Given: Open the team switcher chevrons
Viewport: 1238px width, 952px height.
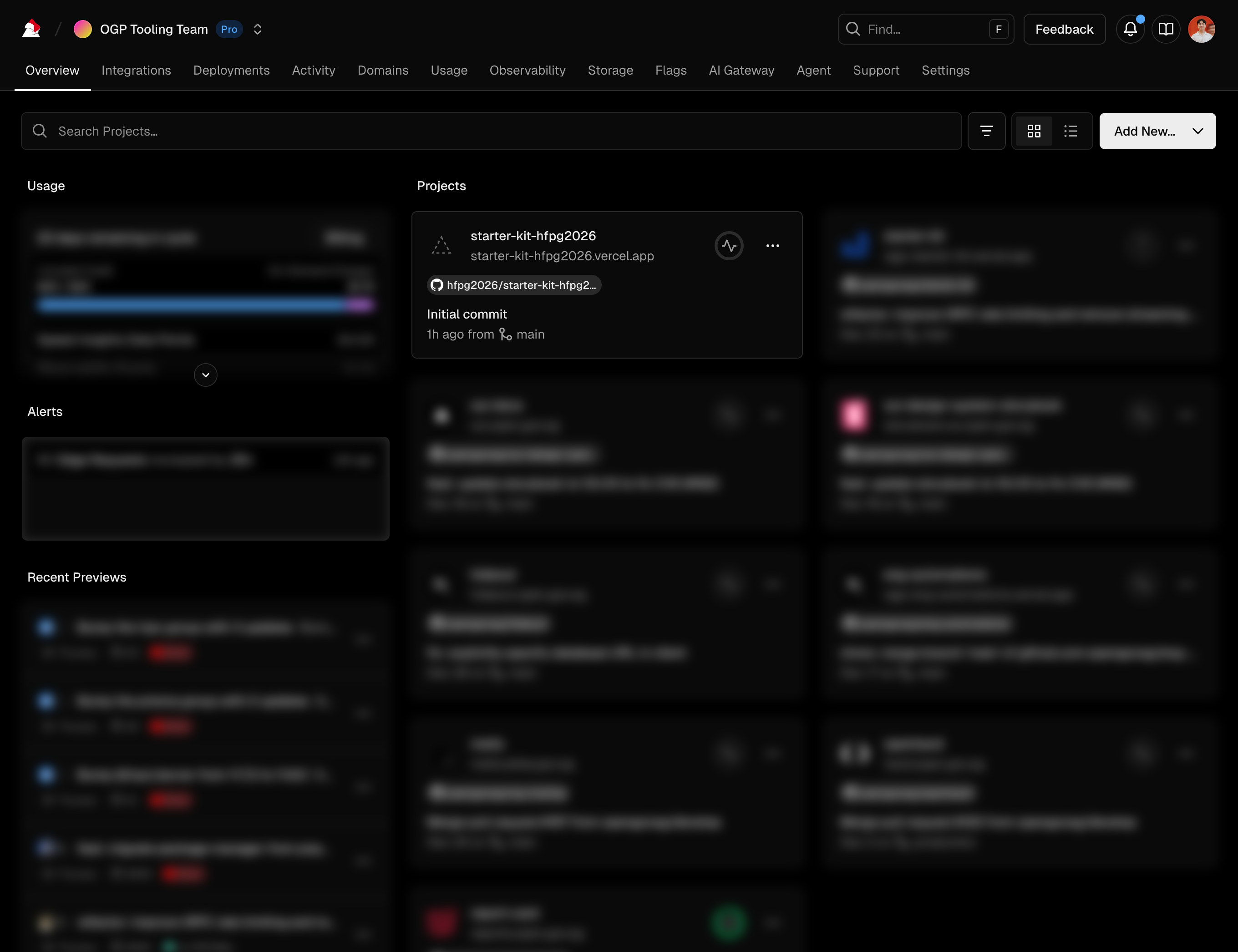Looking at the screenshot, I should [x=257, y=29].
